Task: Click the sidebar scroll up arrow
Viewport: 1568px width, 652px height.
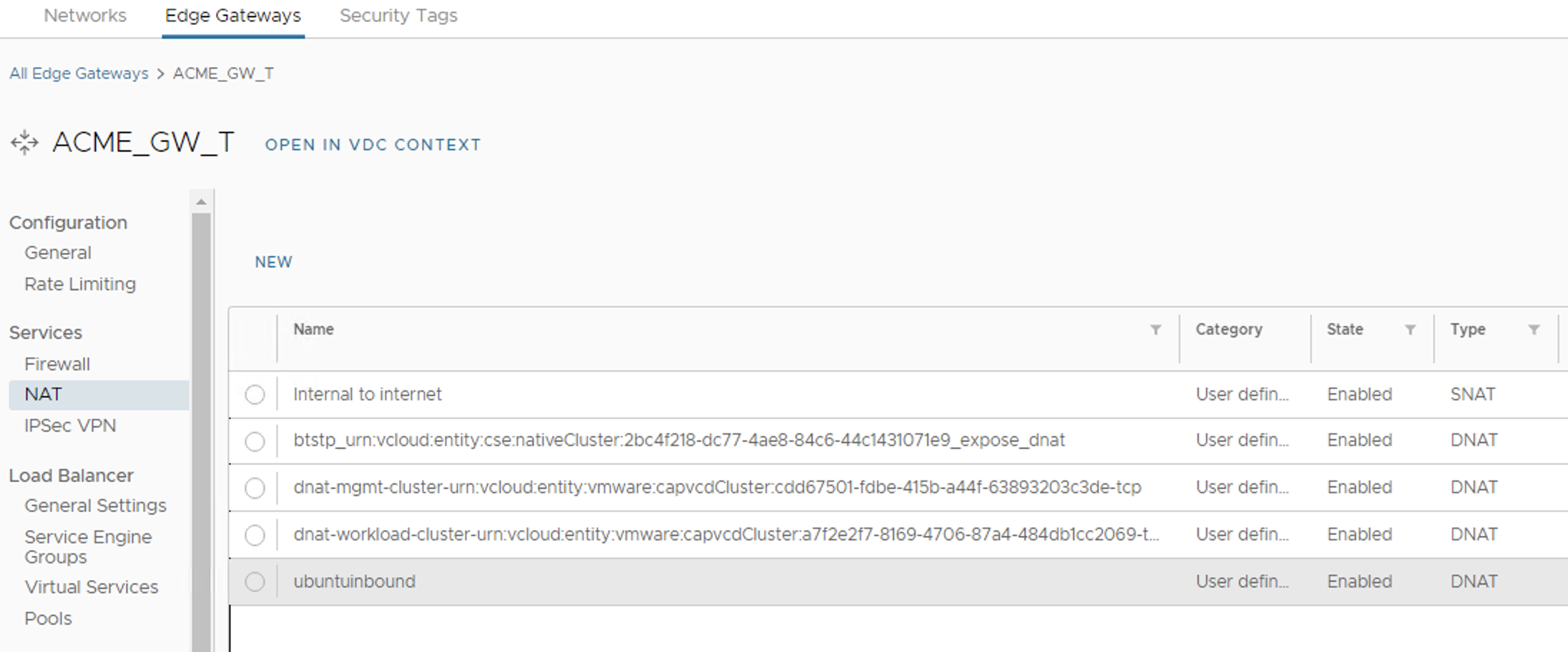Action: tap(201, 202)
